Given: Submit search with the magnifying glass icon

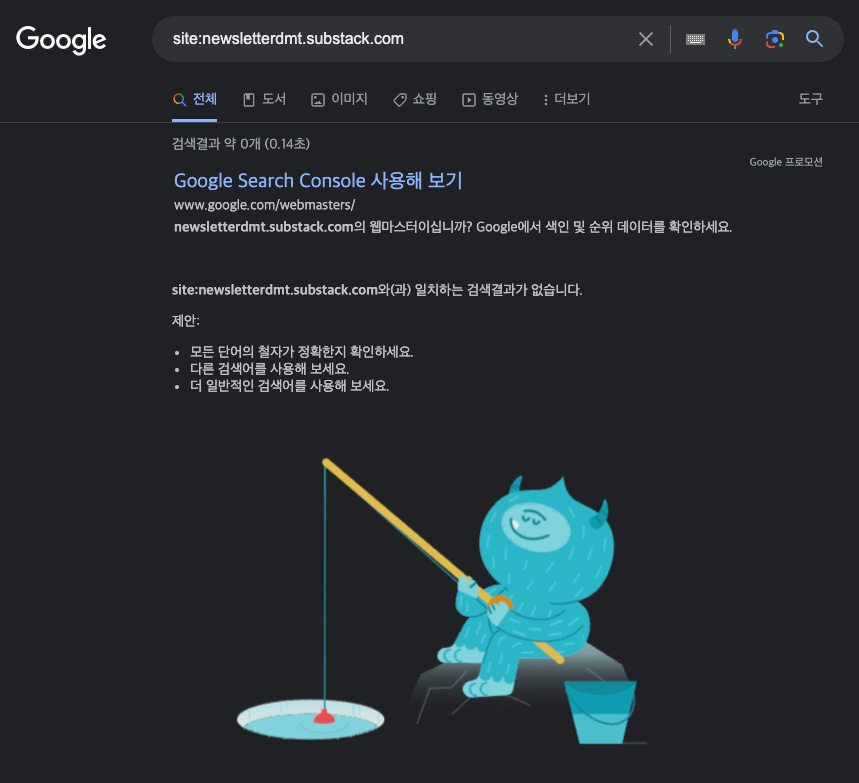Looking at the screenshot, I should click(x=814, y=38).
